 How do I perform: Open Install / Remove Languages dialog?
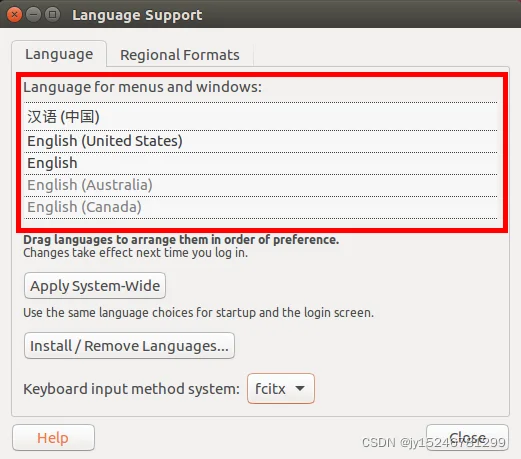pos(129,346)
